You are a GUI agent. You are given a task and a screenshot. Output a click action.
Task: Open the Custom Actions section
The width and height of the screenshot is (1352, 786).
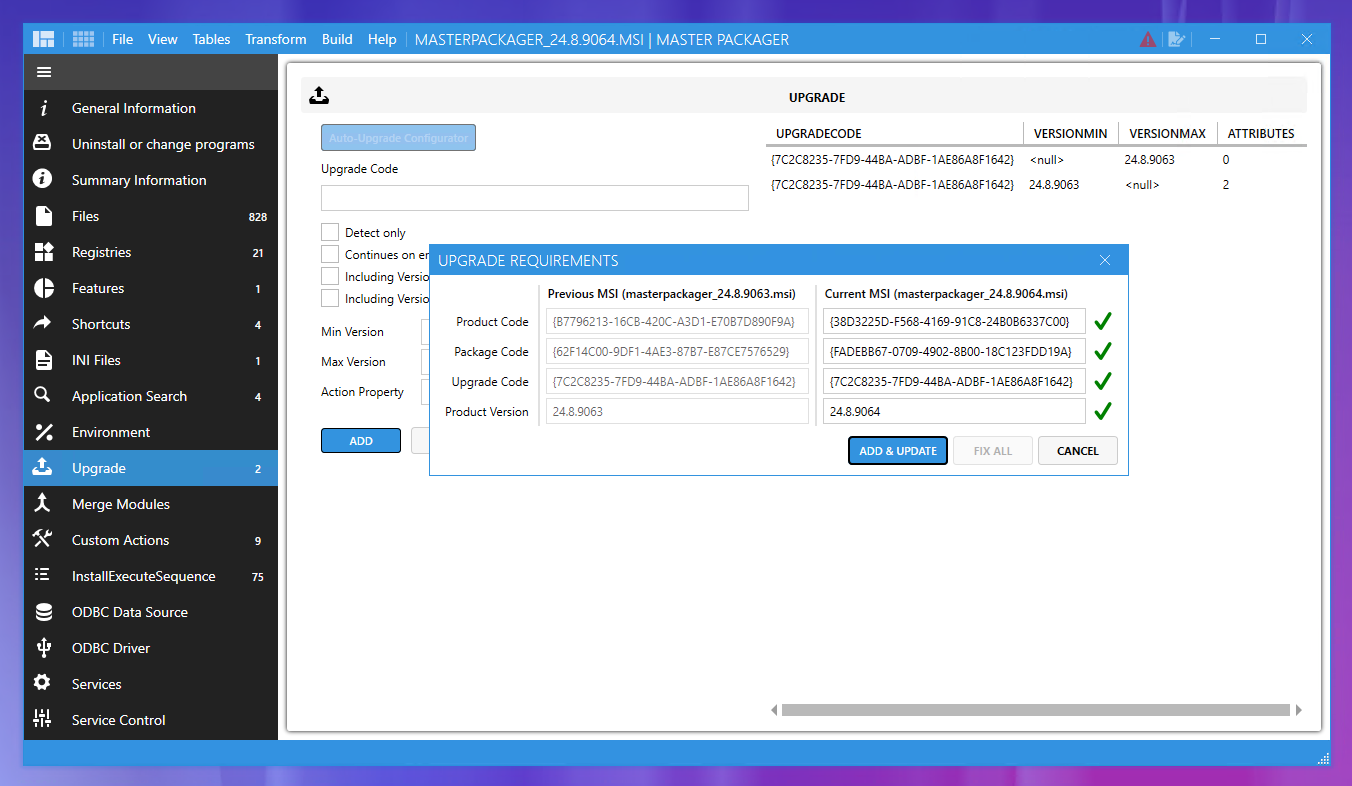(151, 540)
